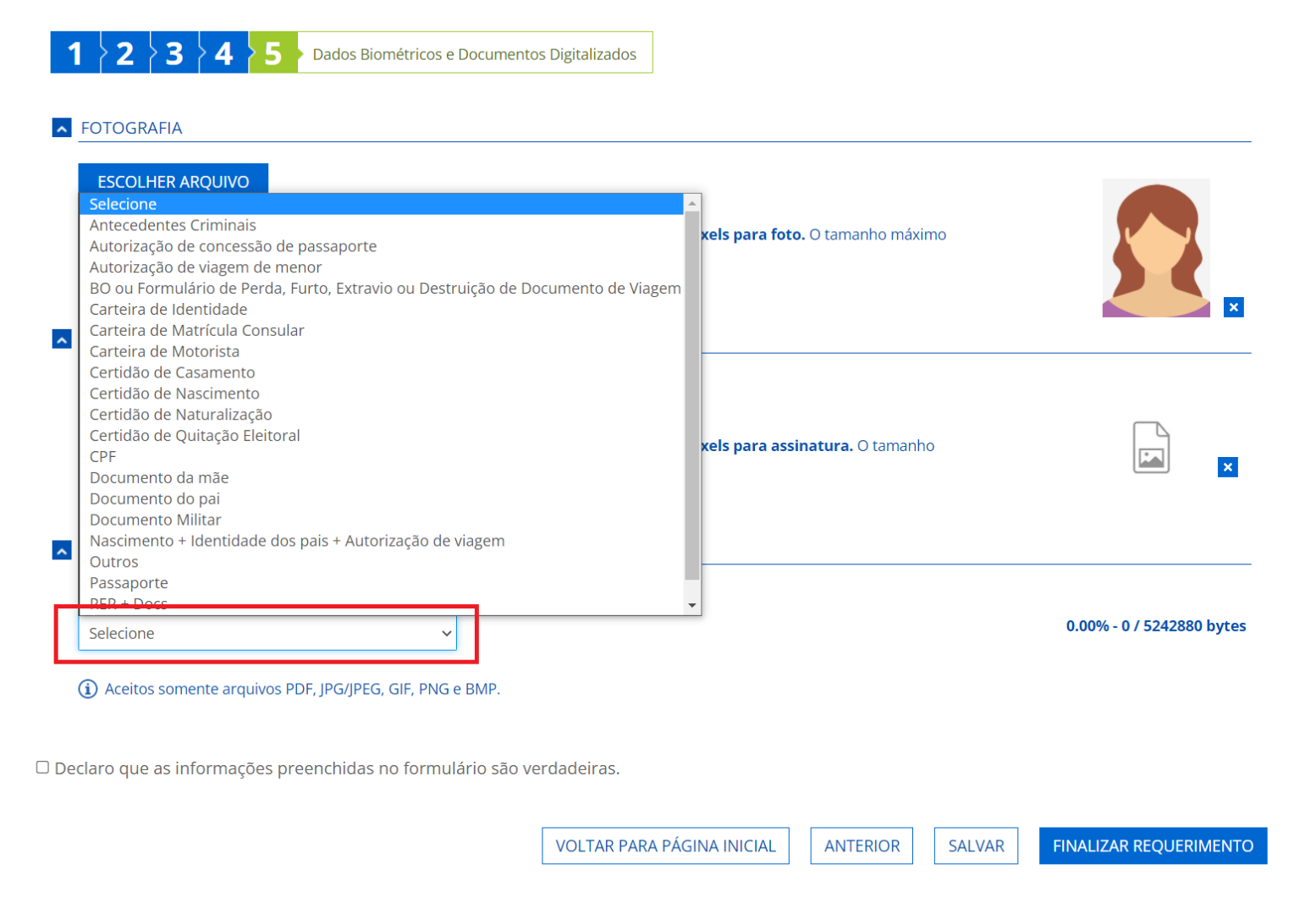Select Carteira de Matrícula Consular option
The height and width of the screenshot is (914, 1316).
point(382,330)
